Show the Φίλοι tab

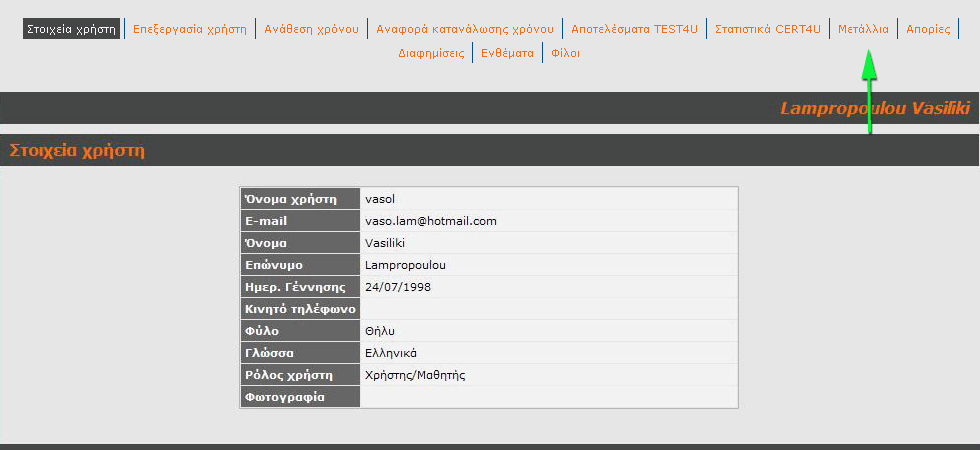click(566, 53)
